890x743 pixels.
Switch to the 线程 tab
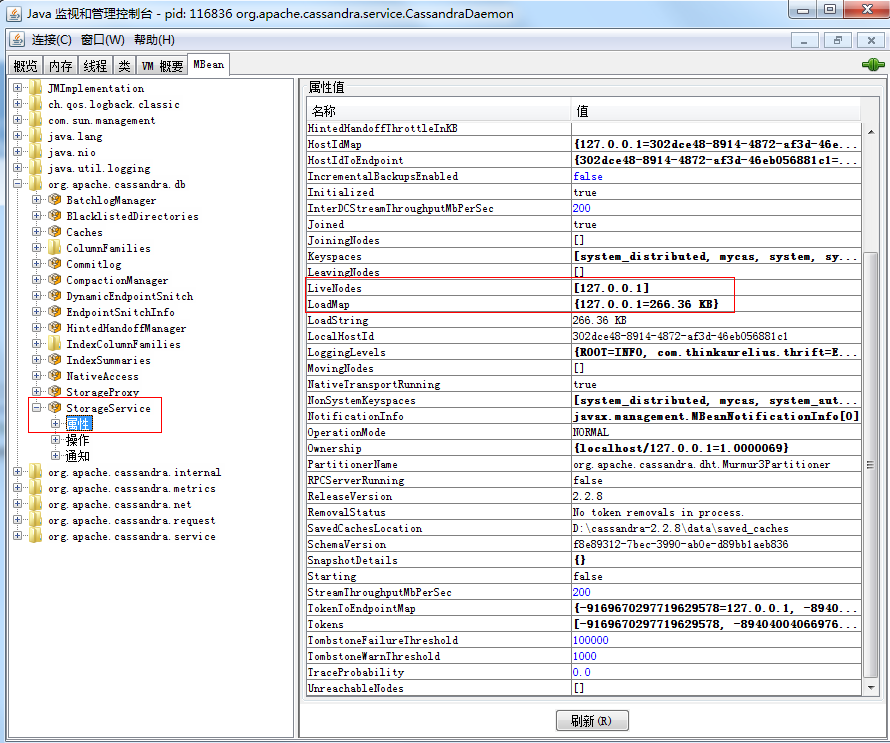click(x=95, y=66)
